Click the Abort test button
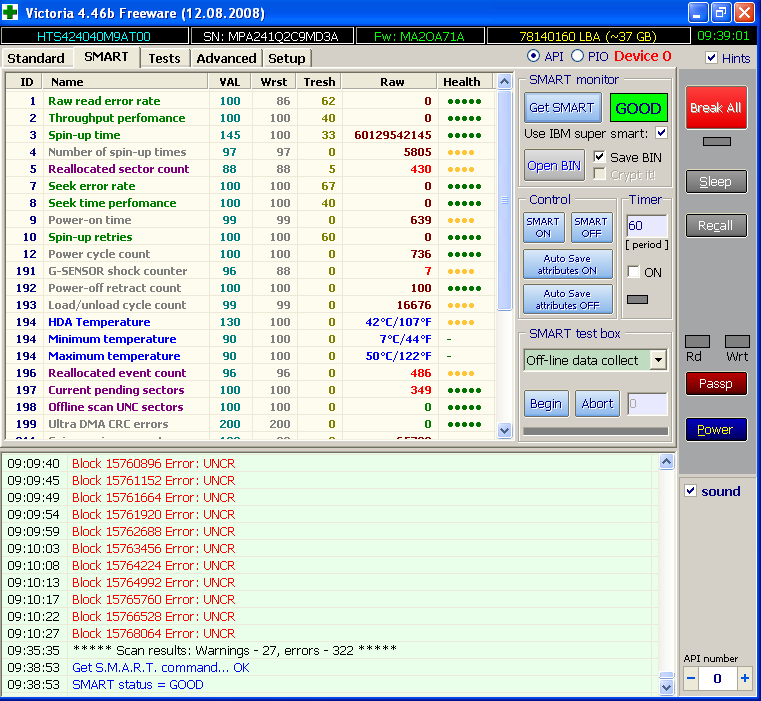This screenshot has height=701, width=761. (x=597, y=403)
